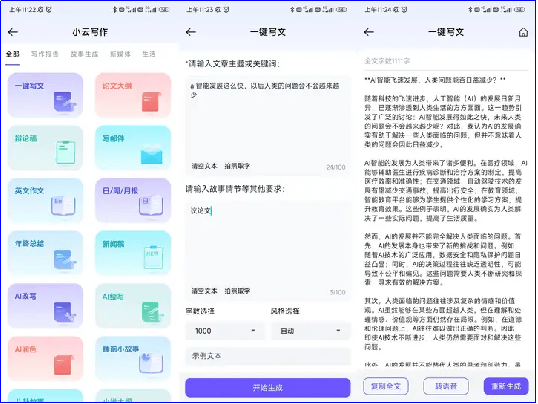The width and height of the screenshot is (538, 404).
Task: Open the 一键写文 card icon
Action: [x=64, y=102]
